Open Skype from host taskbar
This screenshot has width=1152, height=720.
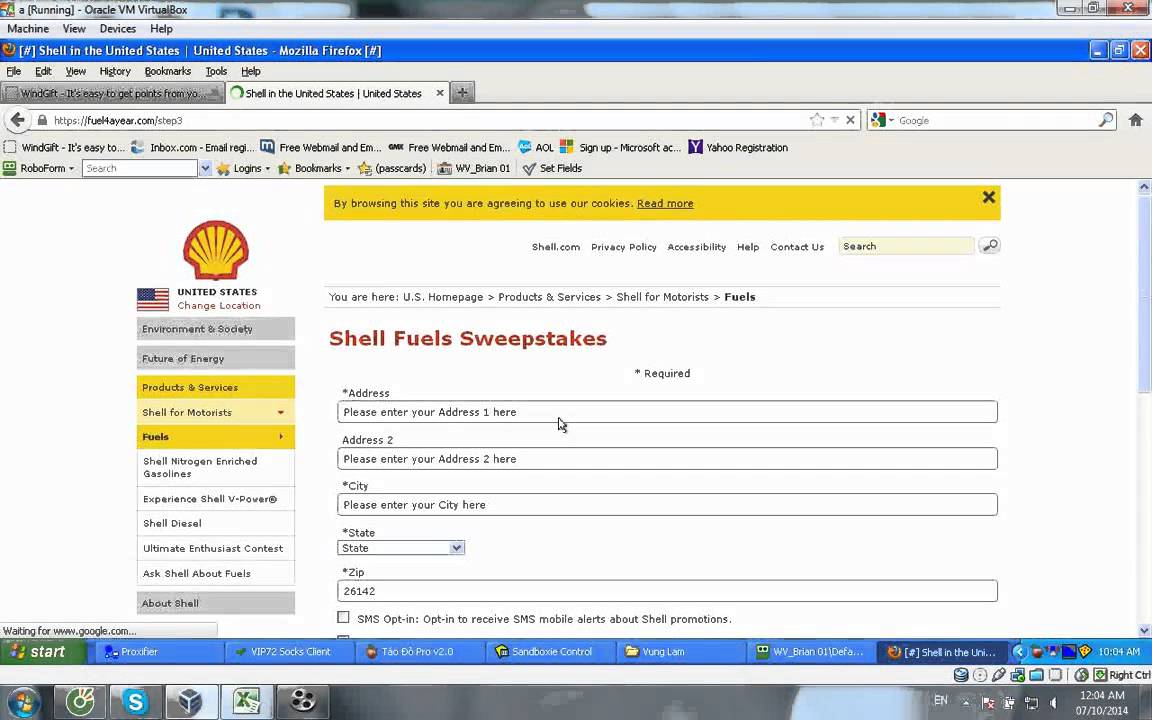[135, 702]
